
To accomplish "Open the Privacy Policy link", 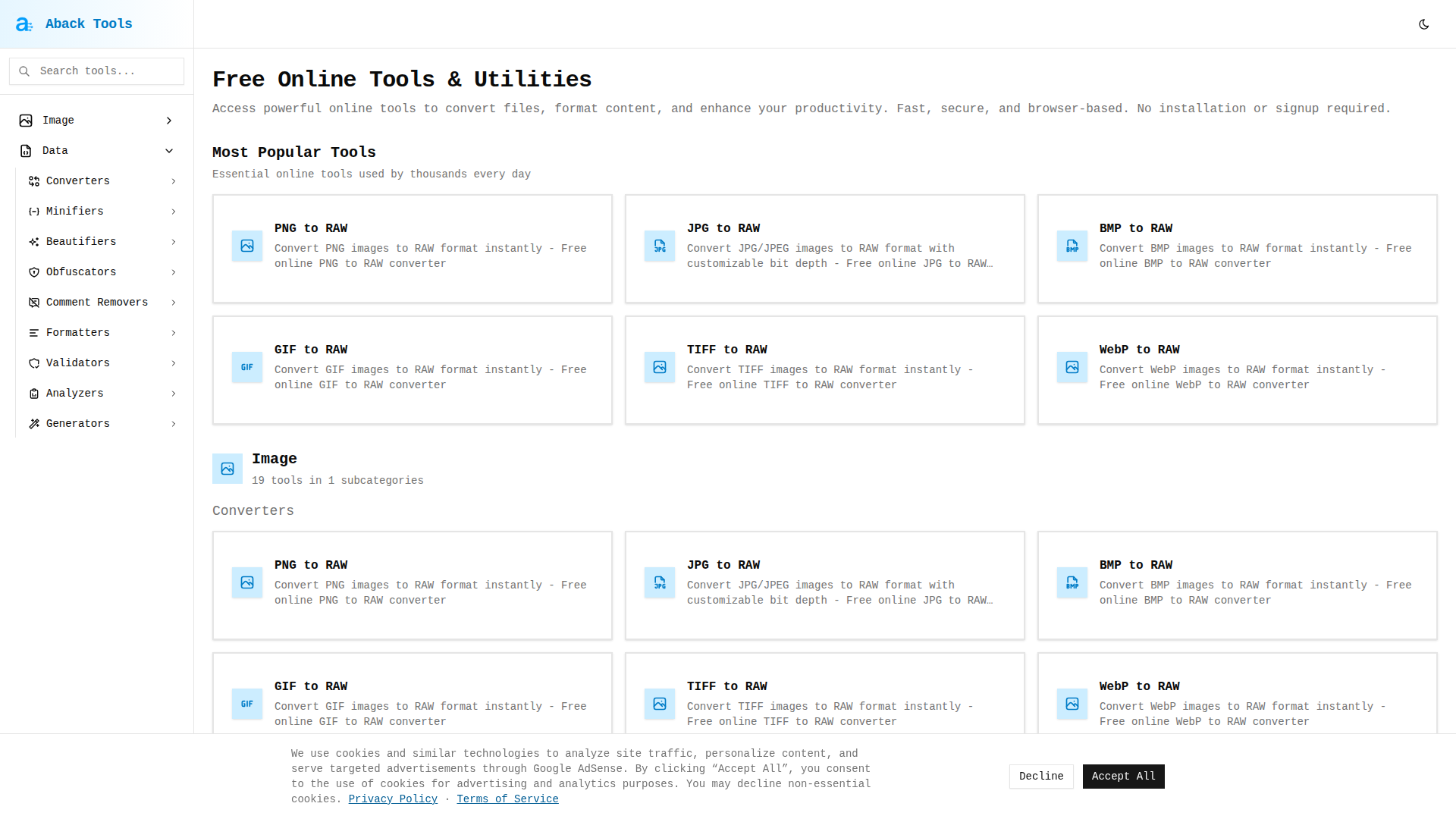I will (x=393, y=799).
